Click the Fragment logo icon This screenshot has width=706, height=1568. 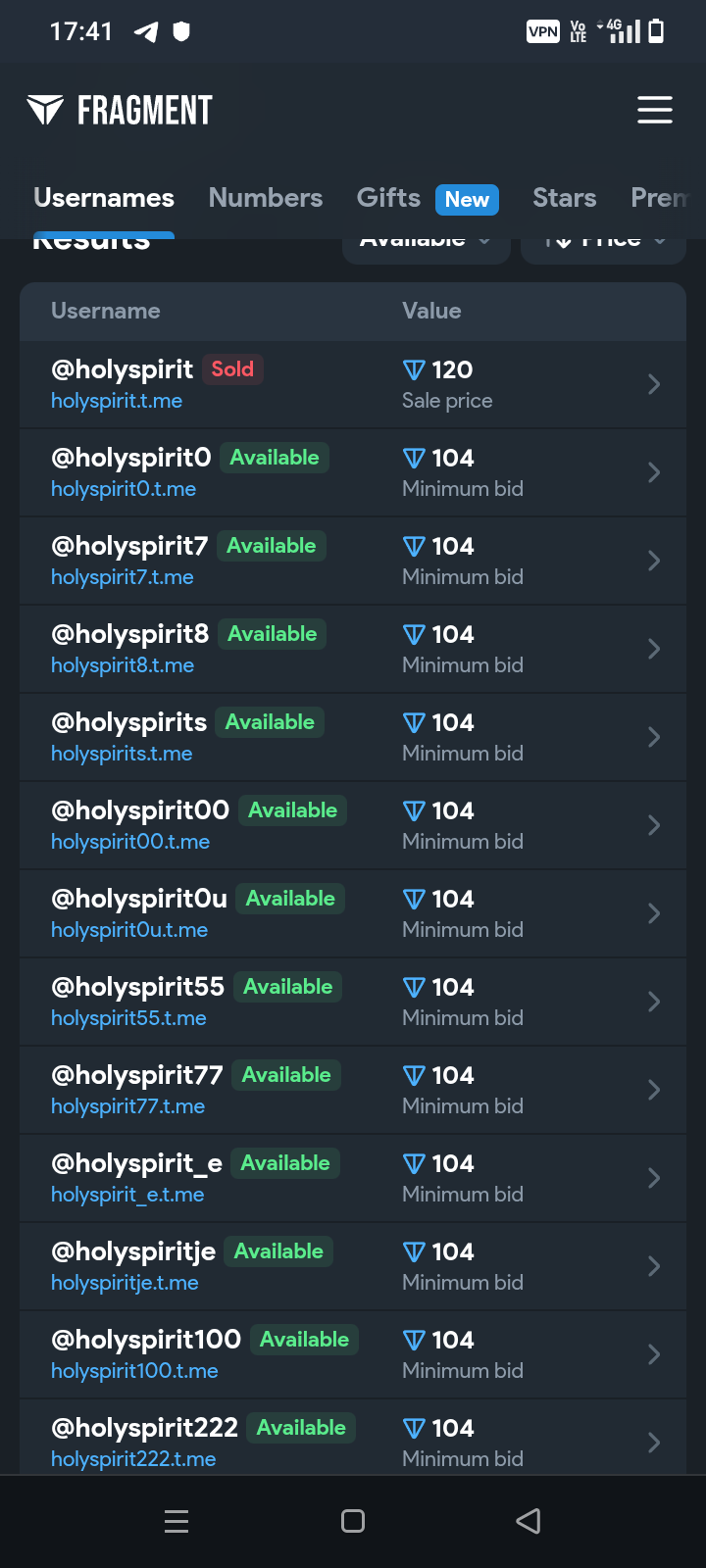(45, 110)
